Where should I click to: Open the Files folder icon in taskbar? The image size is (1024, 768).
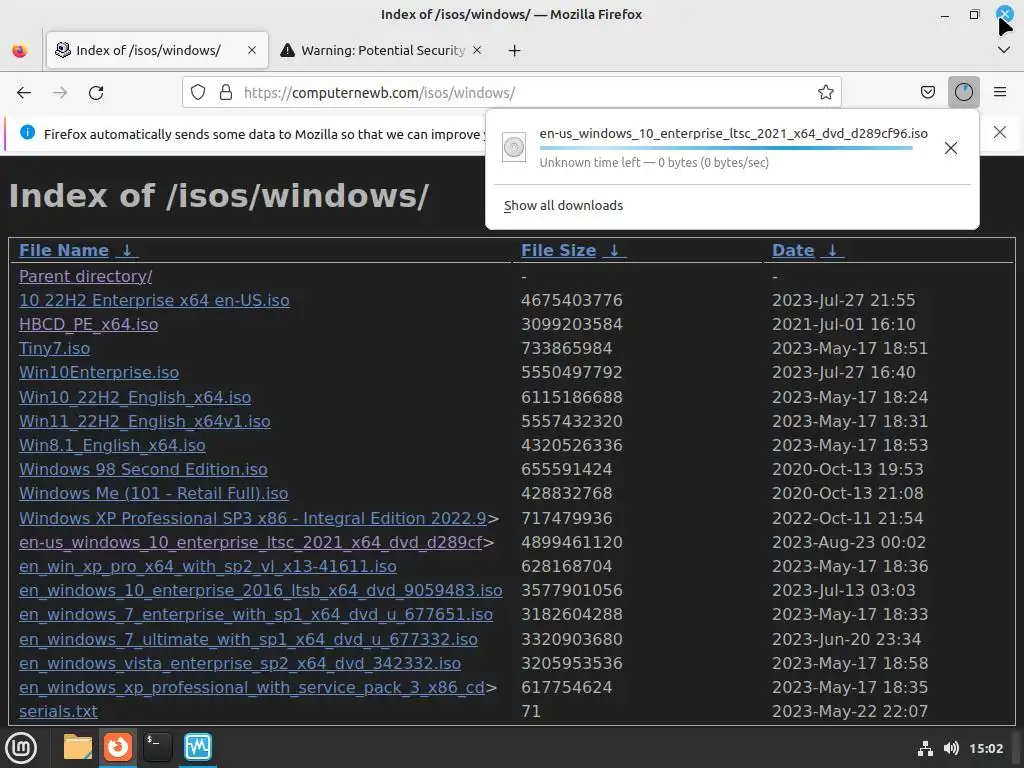click(x=78, y=747)
